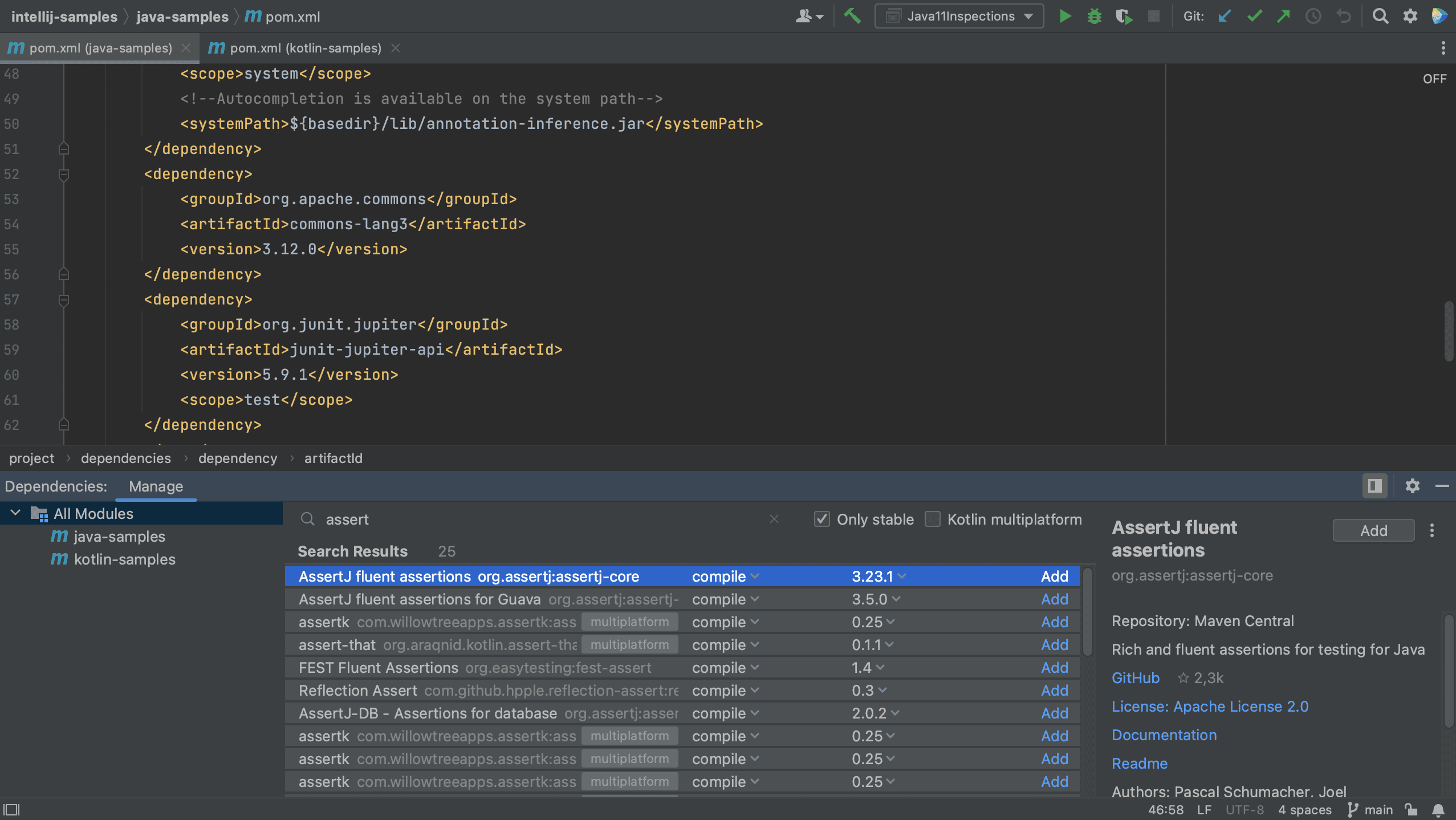The image size is (1456, 820).
Task: Run the Java11Inspections configuration
Action: click(x=1064, y=16)
